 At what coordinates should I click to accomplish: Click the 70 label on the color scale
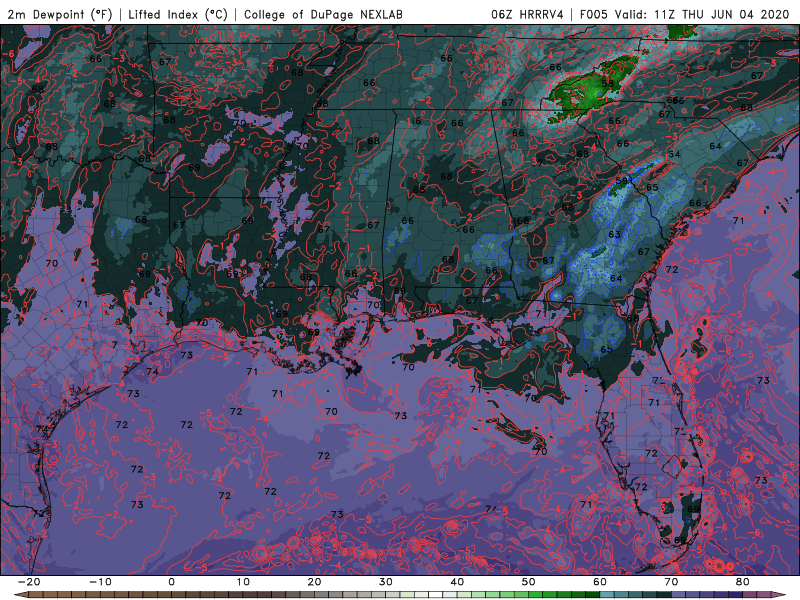tap(671, 582)
